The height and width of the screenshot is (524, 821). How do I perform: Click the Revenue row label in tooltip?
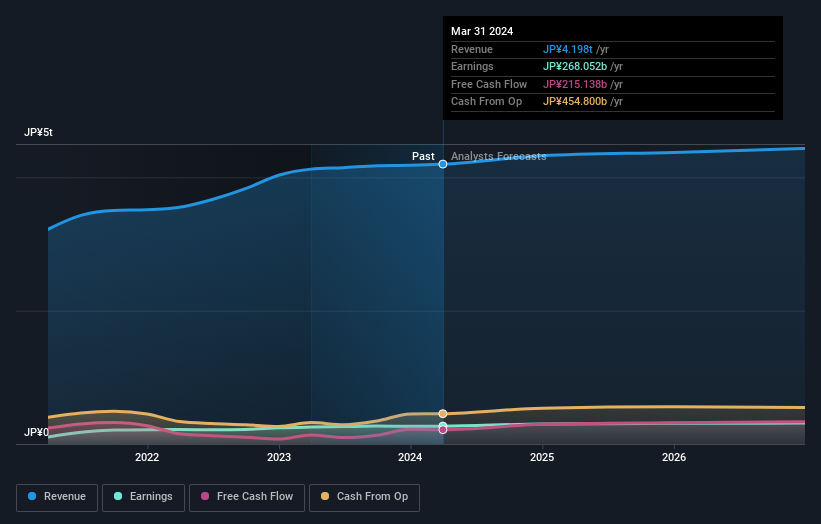(472, 49)
